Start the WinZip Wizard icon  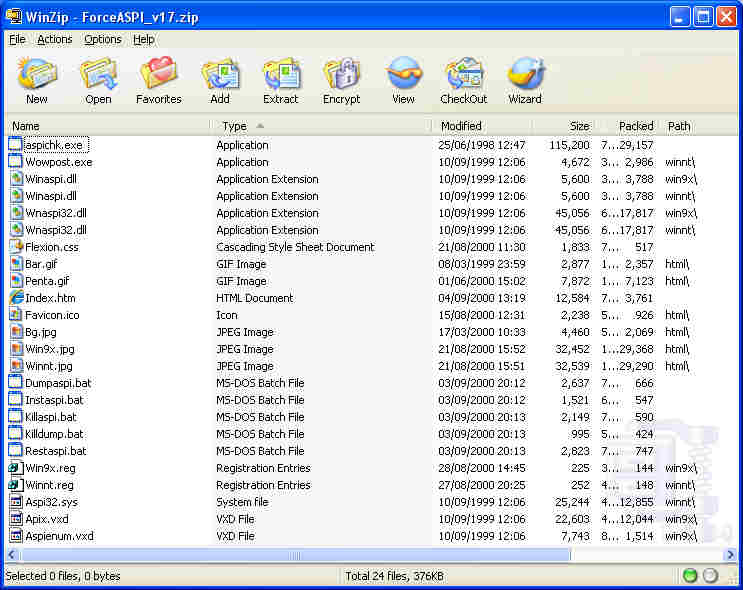pos(525,73)
